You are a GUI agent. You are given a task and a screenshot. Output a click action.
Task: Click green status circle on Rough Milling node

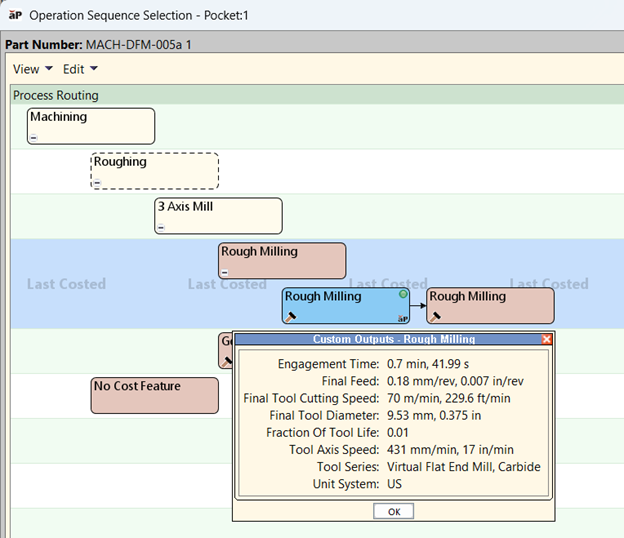tap(403, 295)
